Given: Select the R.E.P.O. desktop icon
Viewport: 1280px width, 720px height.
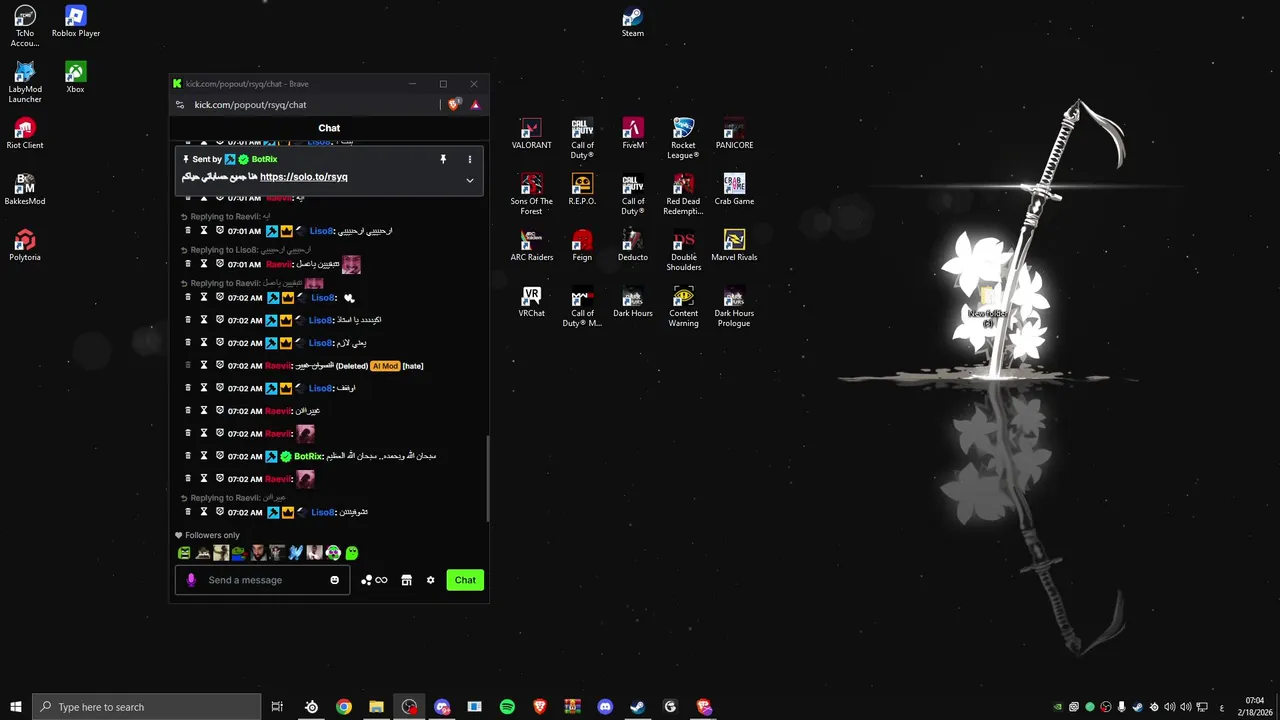Looking at the screenshot, I should [x=582, y=191].
